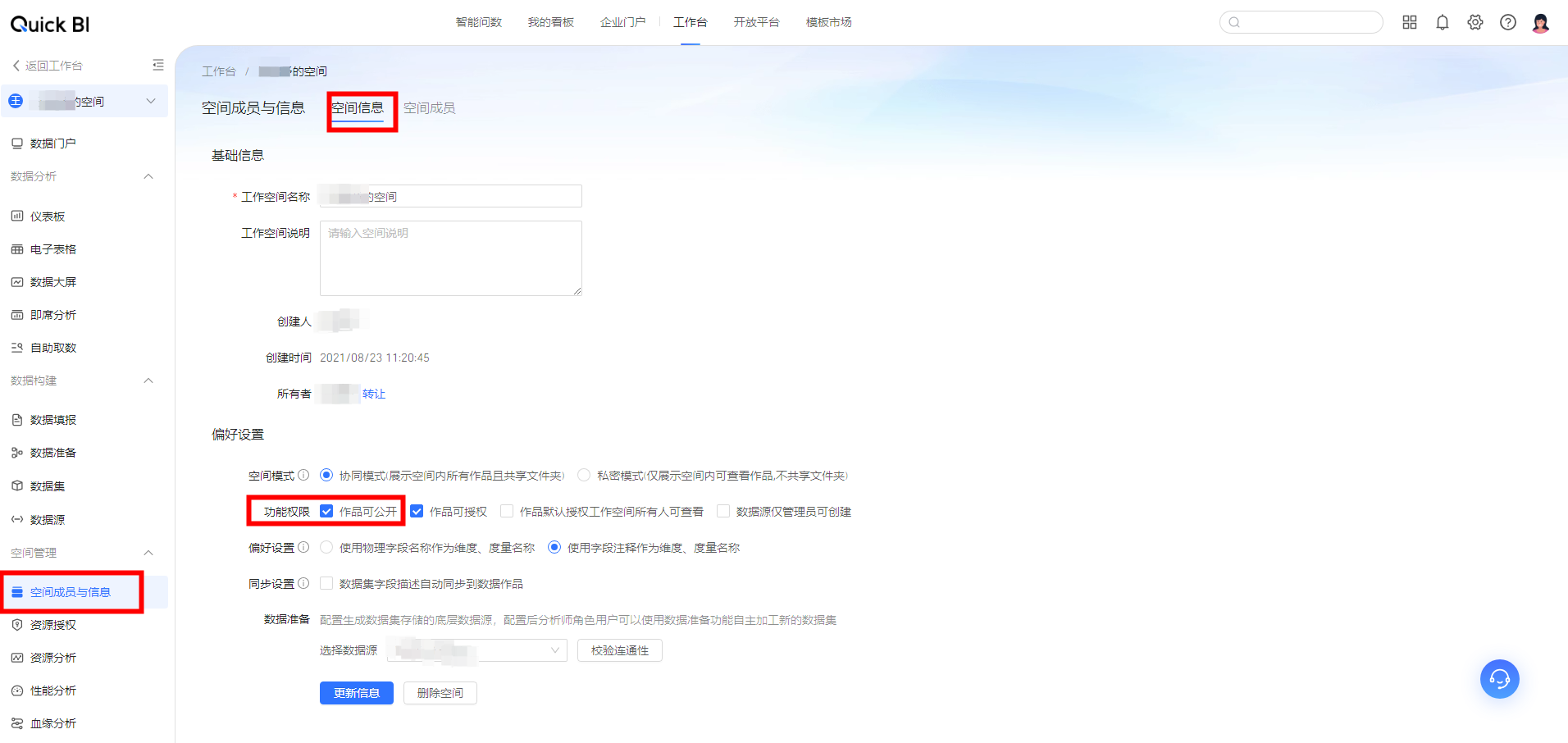The width and height of the screenshot is (1568, 743).
Task: Enable 数据源仅管理员可创建 checkbox
Action: coord(723,512)
